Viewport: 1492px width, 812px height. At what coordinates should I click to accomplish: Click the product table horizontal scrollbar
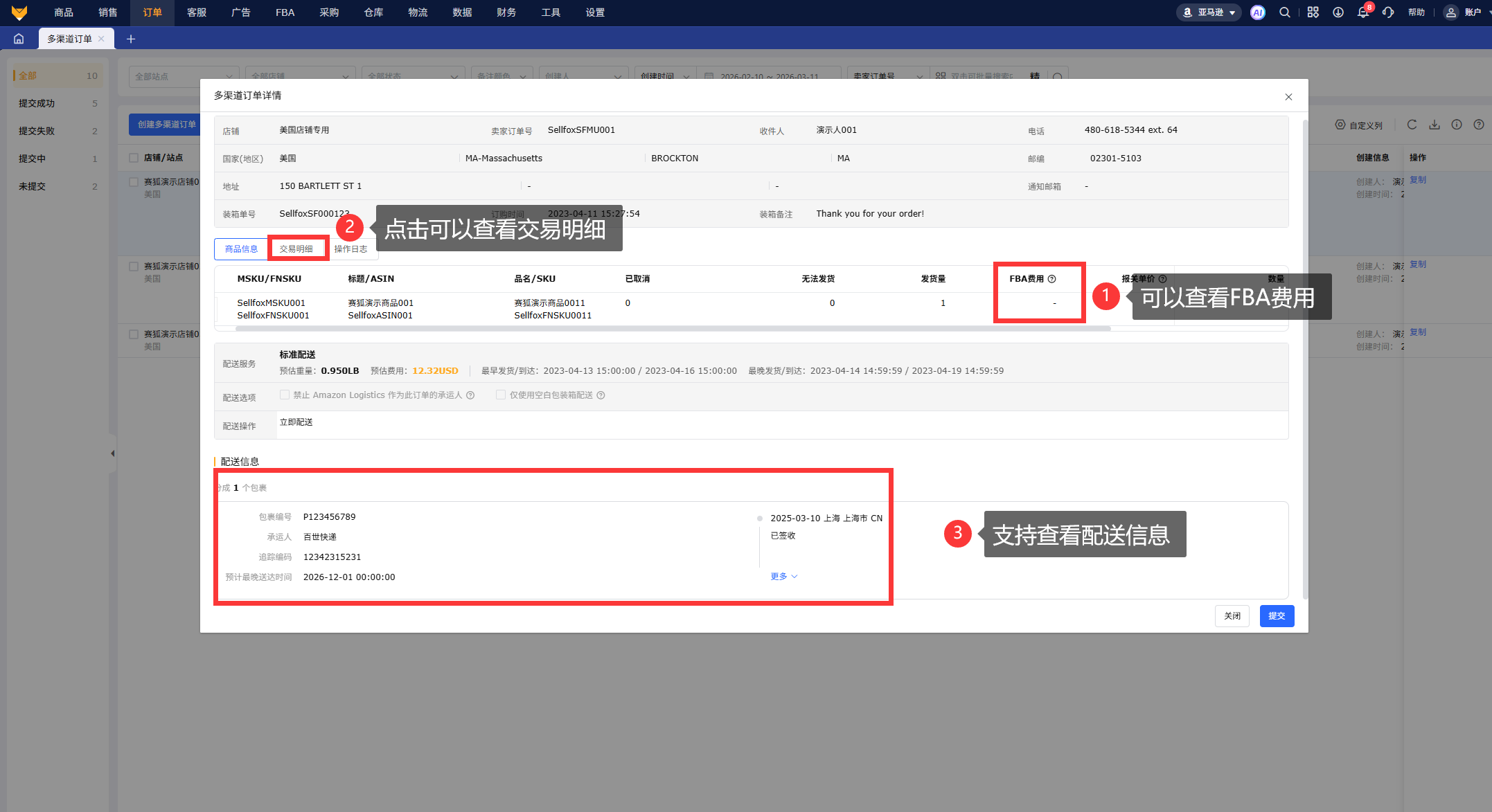[x=672, y=329]
